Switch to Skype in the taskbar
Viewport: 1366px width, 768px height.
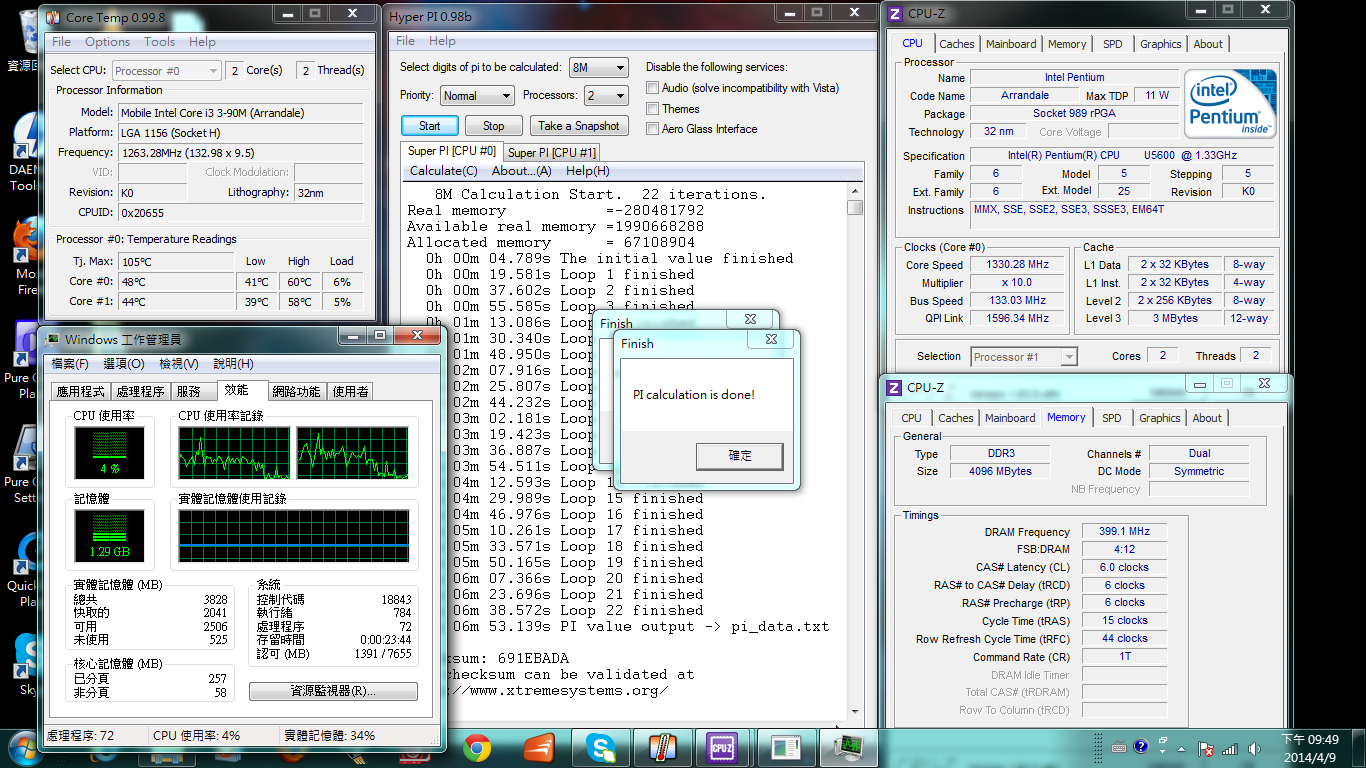coord(601,747)
